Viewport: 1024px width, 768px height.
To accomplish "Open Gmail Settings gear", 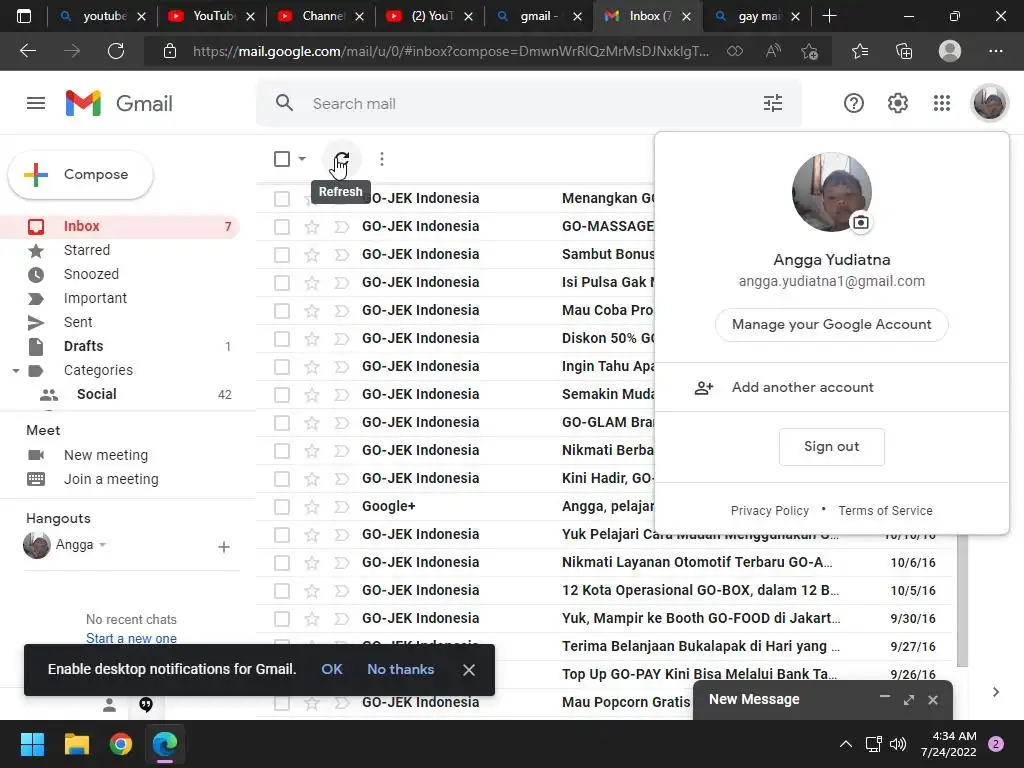I will click(x=898, y=103).
